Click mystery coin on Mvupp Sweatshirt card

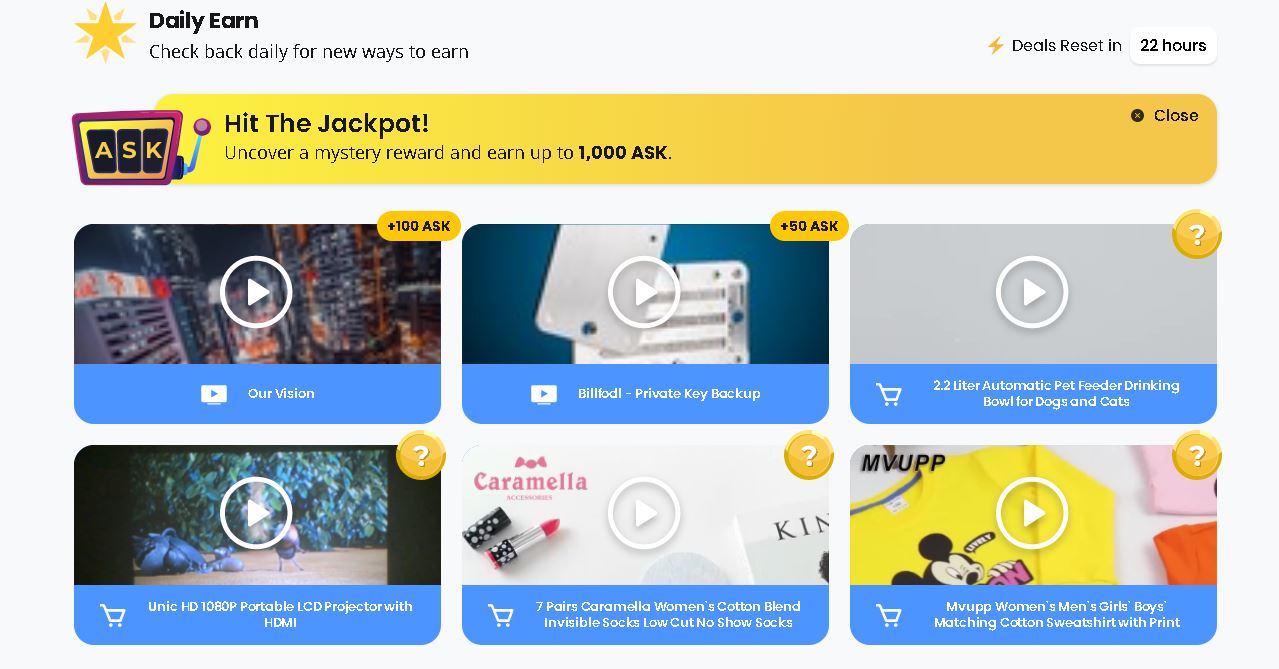1196,456
